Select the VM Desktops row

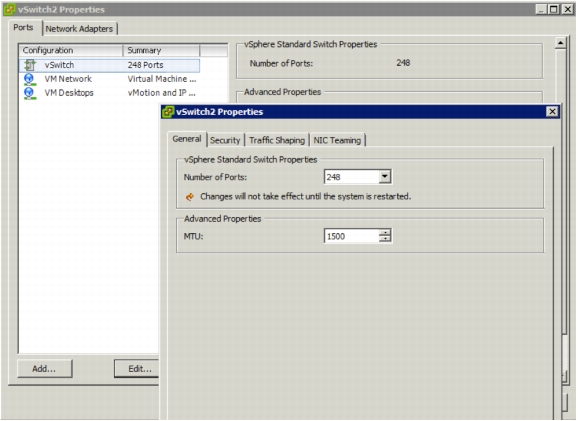[x=109, y=93]
